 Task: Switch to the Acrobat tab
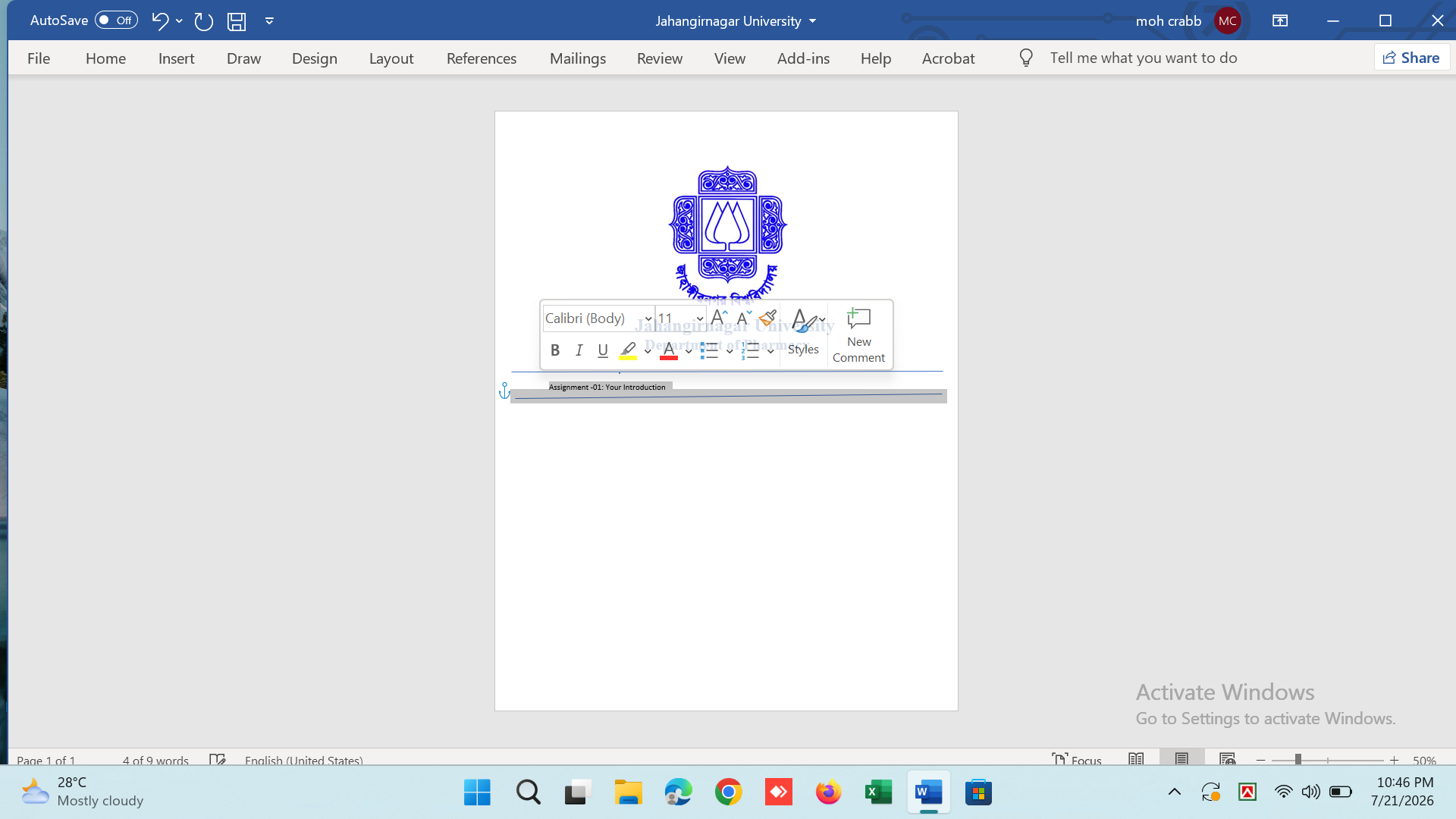tap(948, 58)
